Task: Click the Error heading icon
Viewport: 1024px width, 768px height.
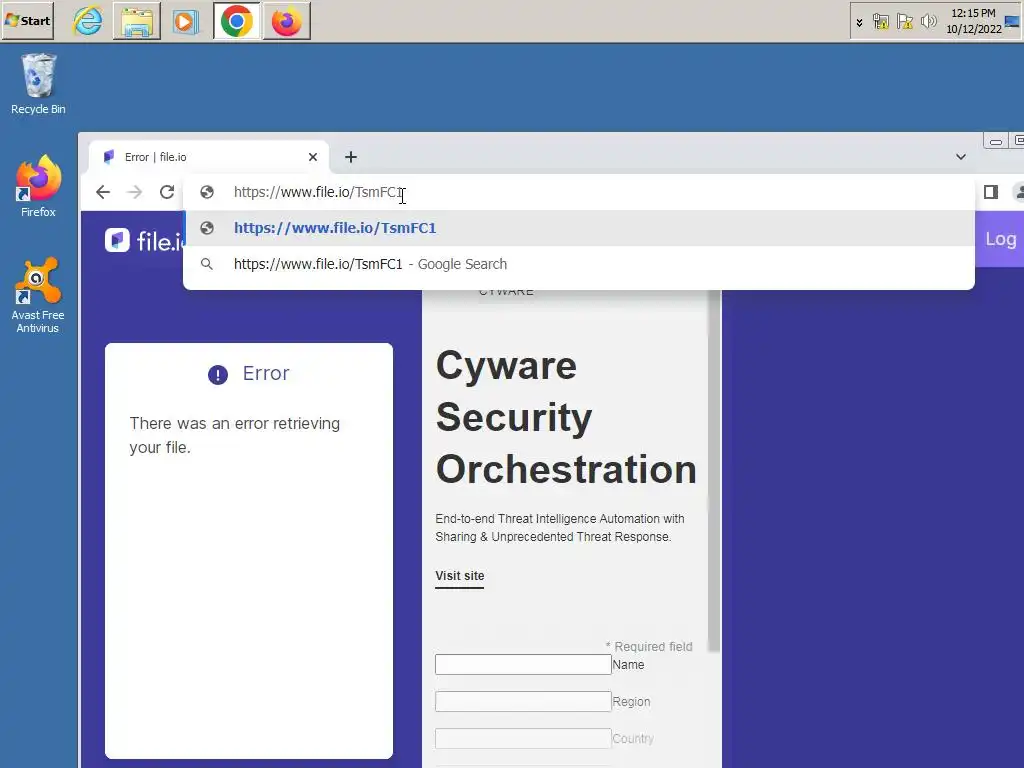Action: coord(217,374)
